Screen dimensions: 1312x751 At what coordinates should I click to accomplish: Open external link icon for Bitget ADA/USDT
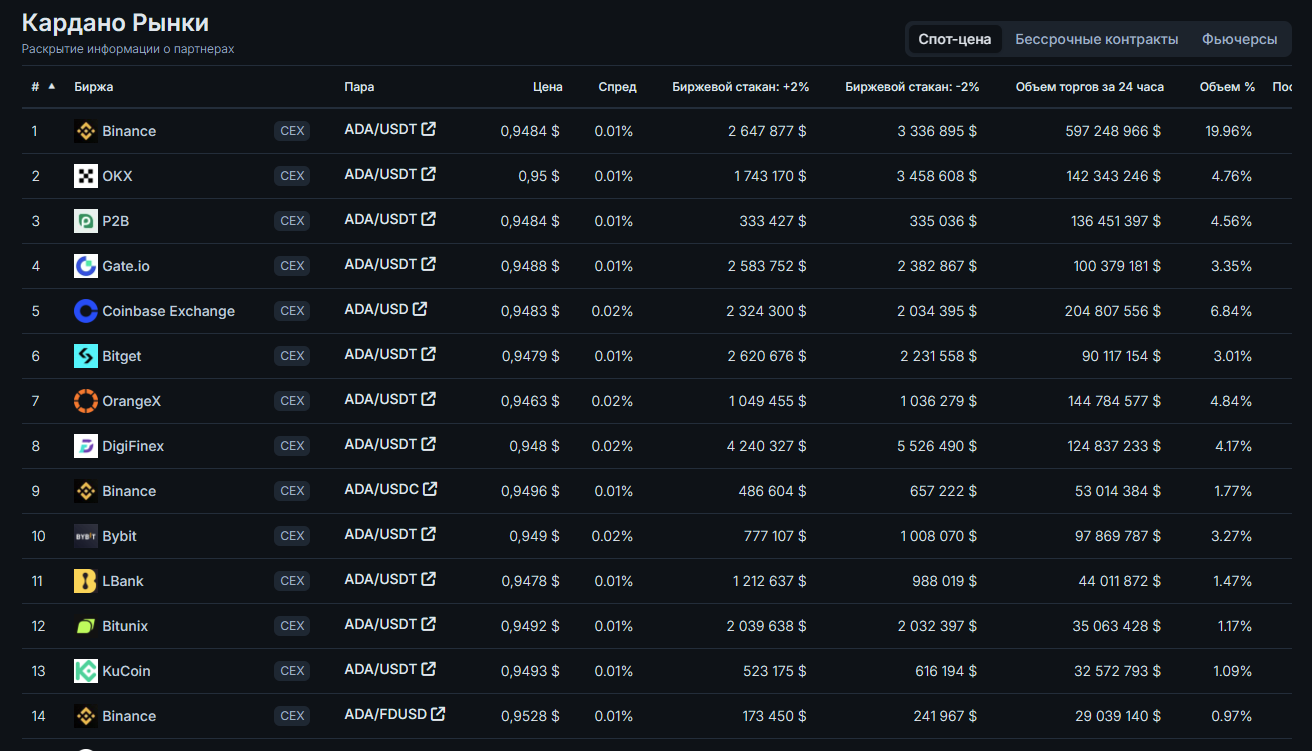429,354
